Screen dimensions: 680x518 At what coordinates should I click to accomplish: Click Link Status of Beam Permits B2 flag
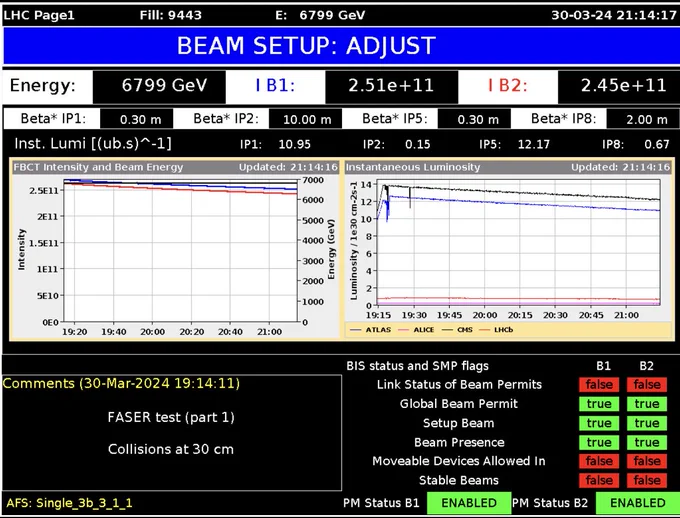pos(647,385)
